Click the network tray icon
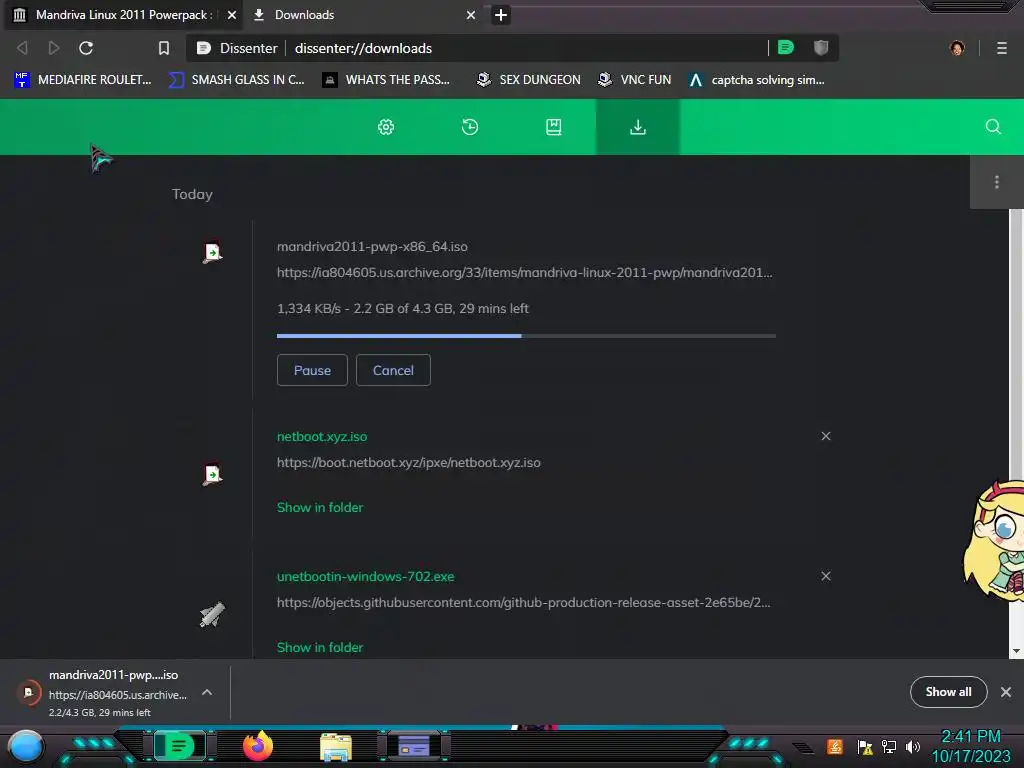1024x768 pixels. pyautogui.click(x=889, y=746)
